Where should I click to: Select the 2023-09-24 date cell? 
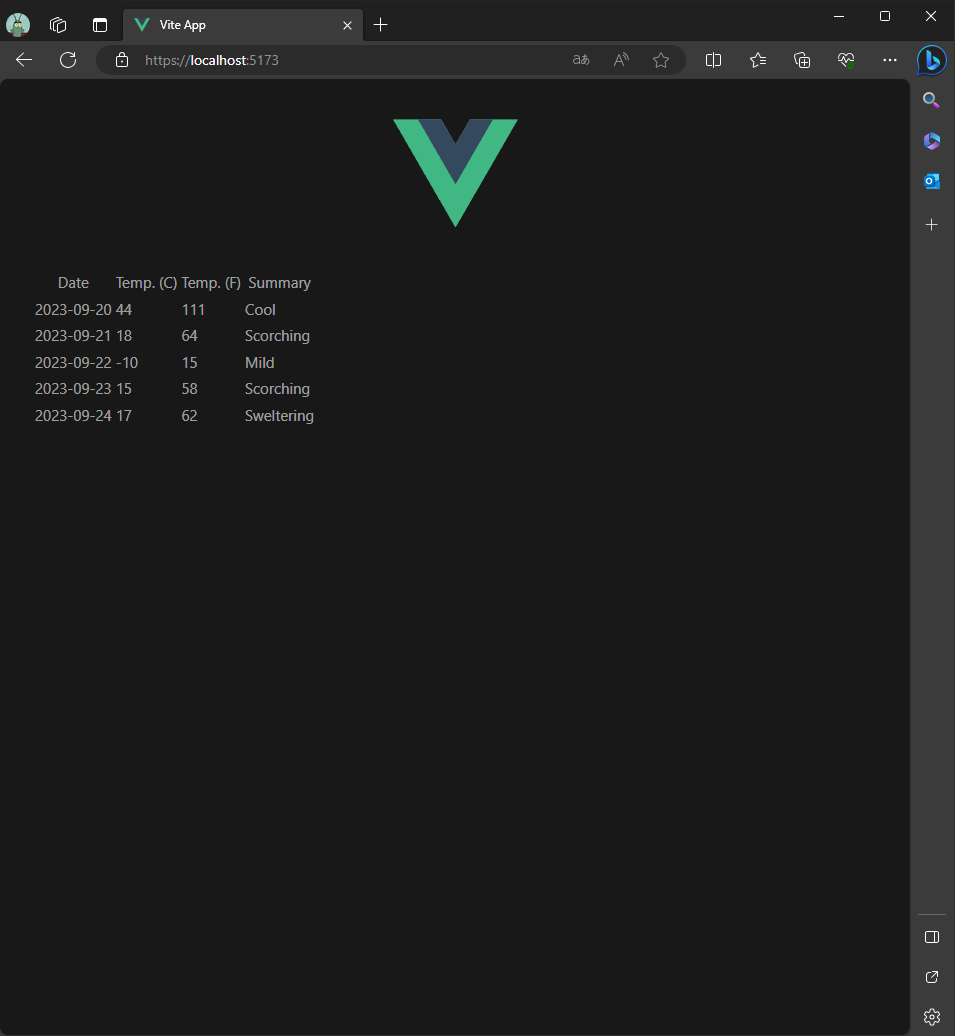73,416
